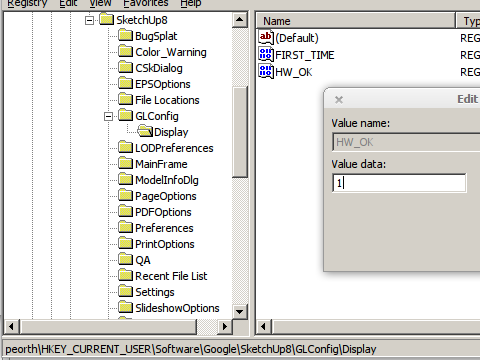Screen dimensions: 480x360
Task: Select the Color_Warning folder icon
Action: (x=126, y=51)
